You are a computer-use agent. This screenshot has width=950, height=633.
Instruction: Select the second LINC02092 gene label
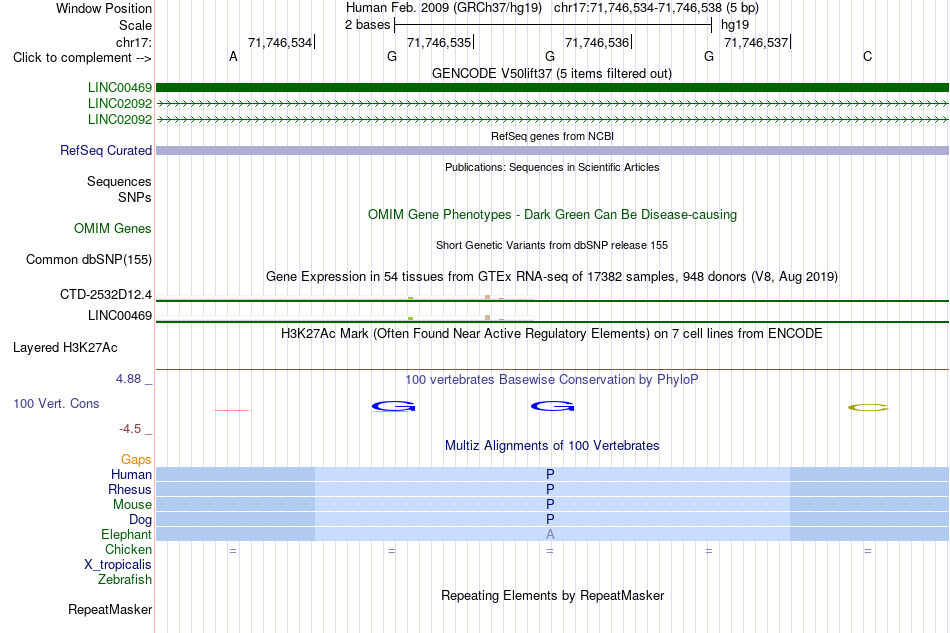coord(119,119)
